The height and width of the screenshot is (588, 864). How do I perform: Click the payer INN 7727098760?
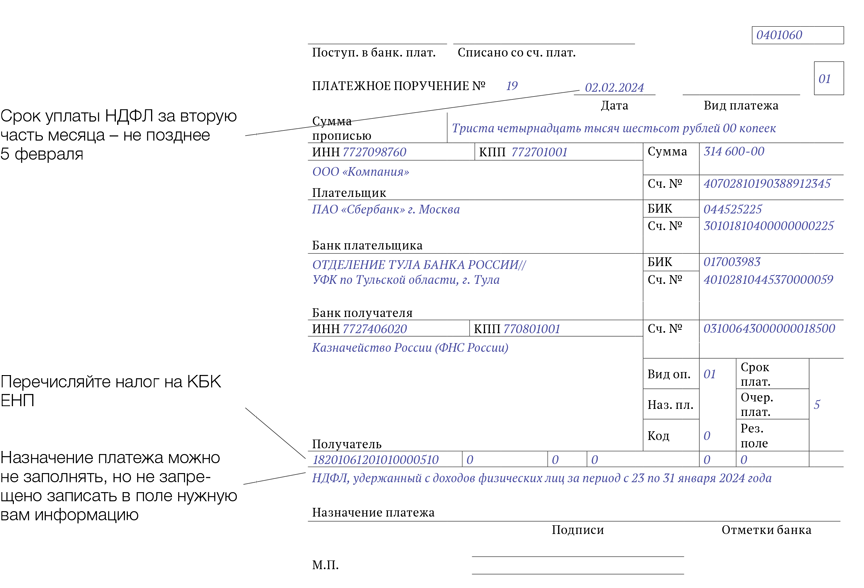tap(374, 153)
